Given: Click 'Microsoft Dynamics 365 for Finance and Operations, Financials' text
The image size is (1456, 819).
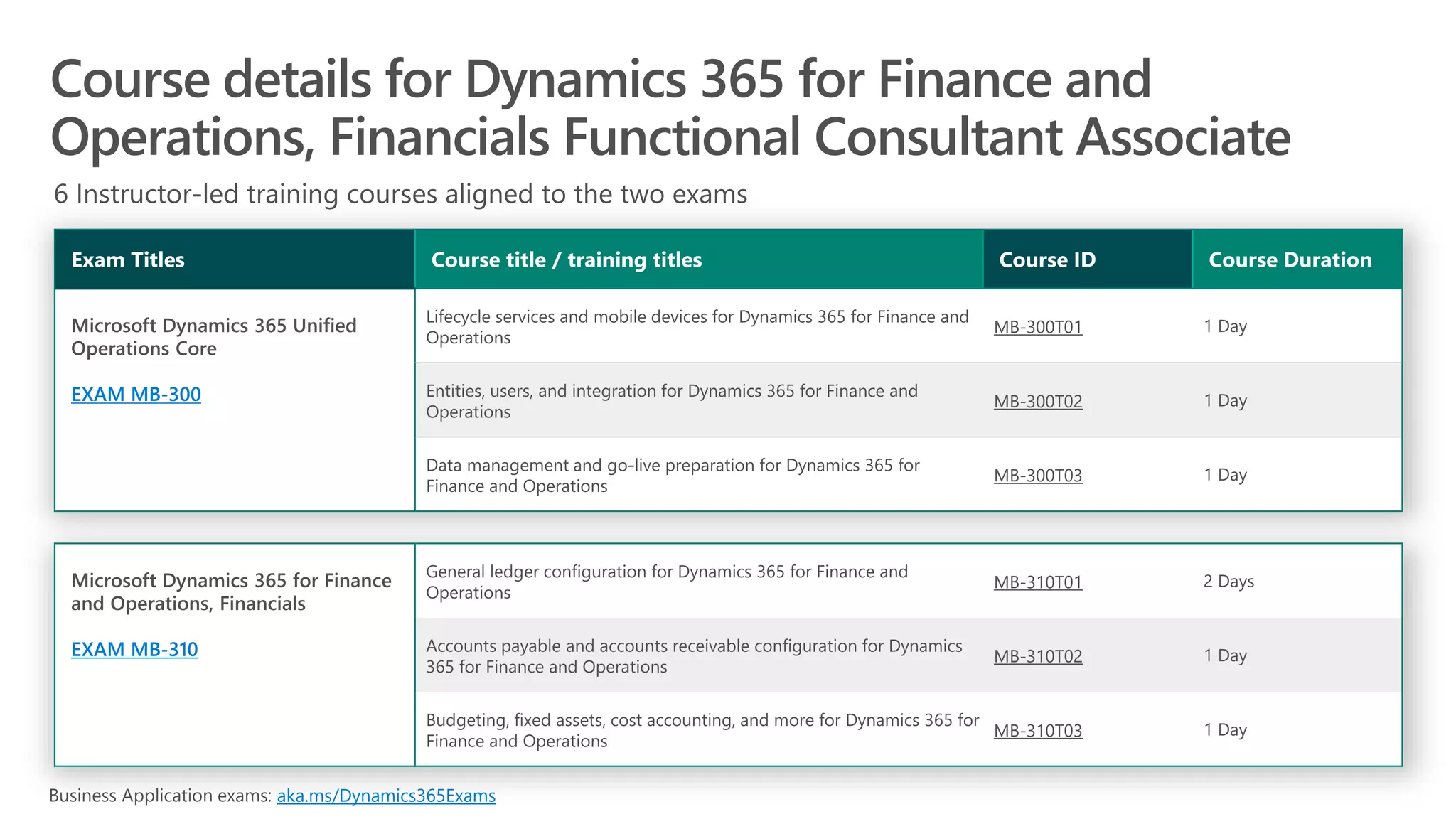Looking at the screenshot, I should point(231,591).
